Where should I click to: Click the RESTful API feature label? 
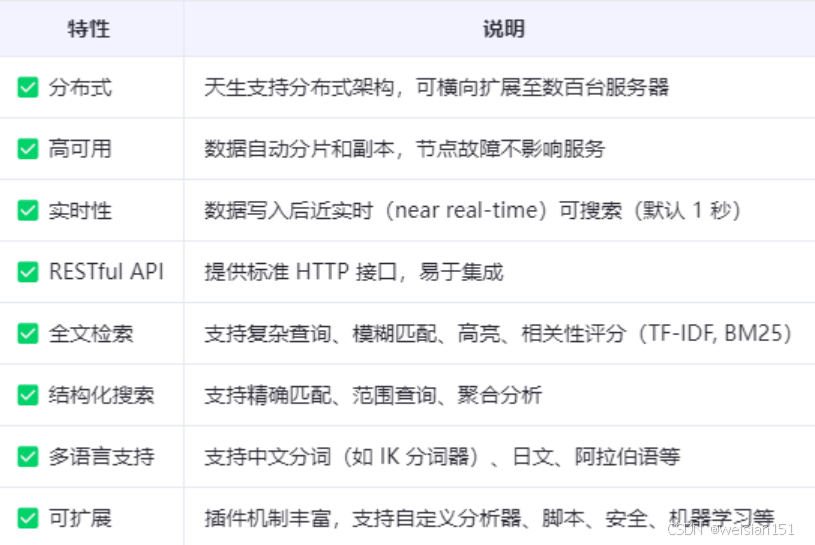pos(106,272)
